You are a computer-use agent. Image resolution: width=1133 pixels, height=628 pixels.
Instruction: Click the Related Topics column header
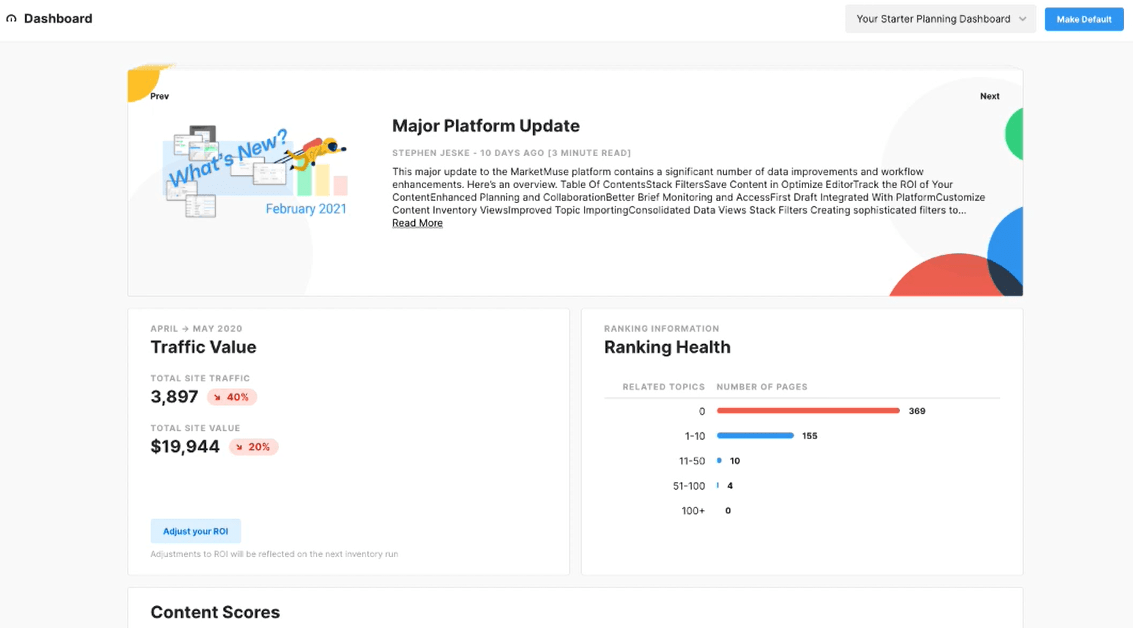(x=663, y=387)
